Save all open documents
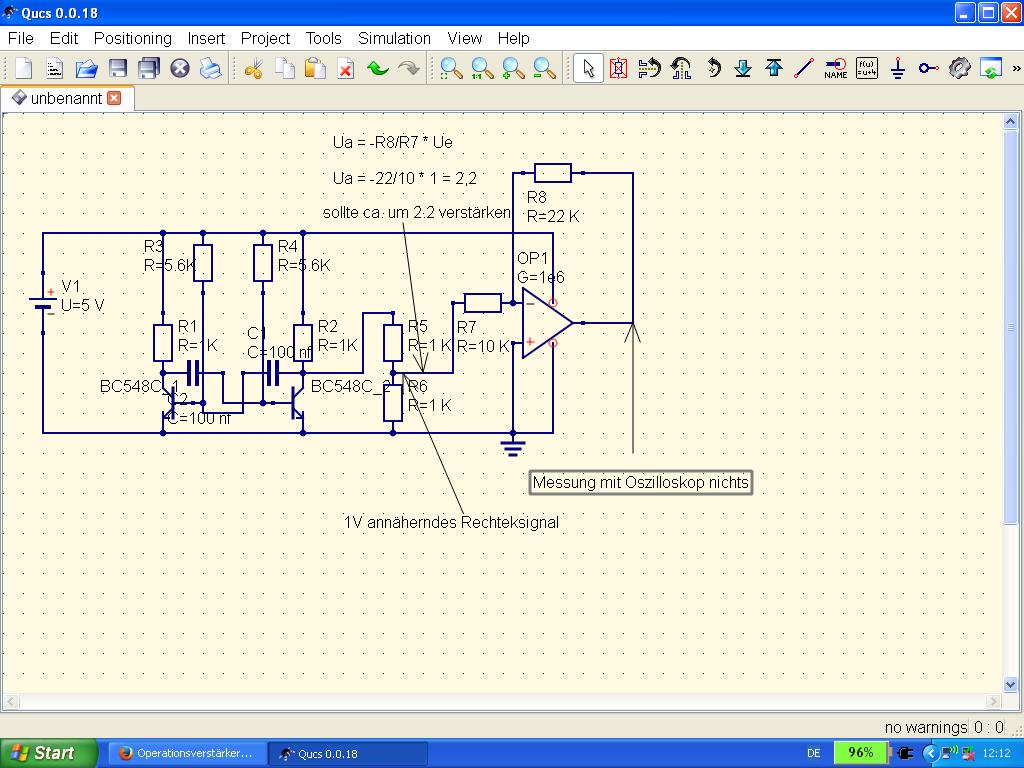This screenshot has width=1024, height=768. 149,68
